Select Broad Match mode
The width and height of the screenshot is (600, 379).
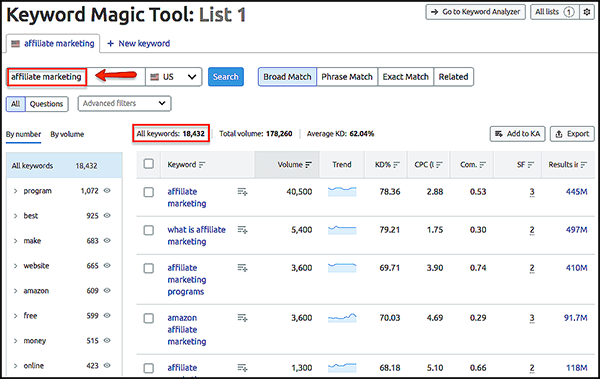pyautogui.click(x=287, y=77)
